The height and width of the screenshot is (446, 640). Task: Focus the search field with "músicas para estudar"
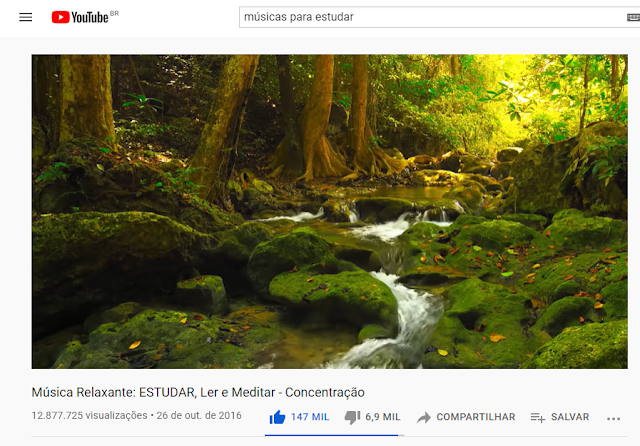pyautogui.click(x=433, y=17)
